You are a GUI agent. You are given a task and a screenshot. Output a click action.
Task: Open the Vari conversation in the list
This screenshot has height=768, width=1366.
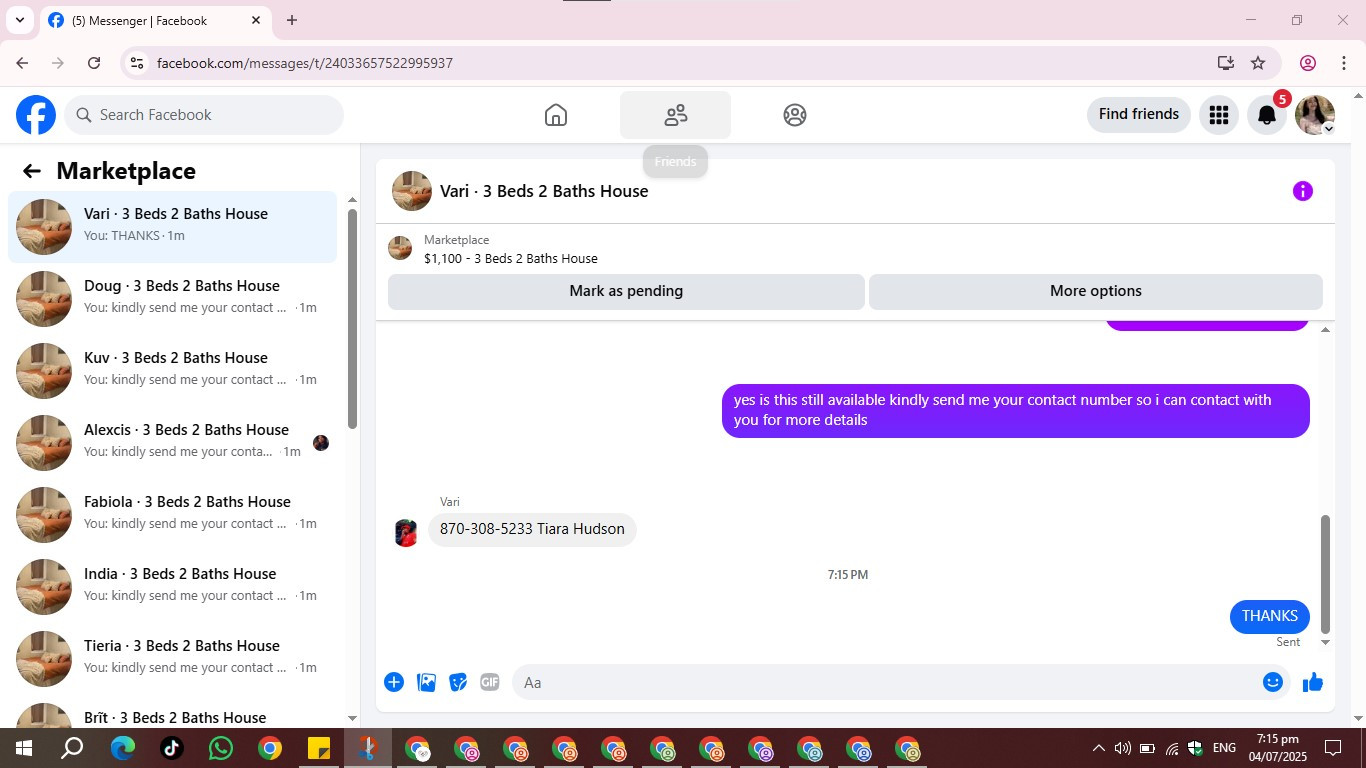(x=172, y=227)
